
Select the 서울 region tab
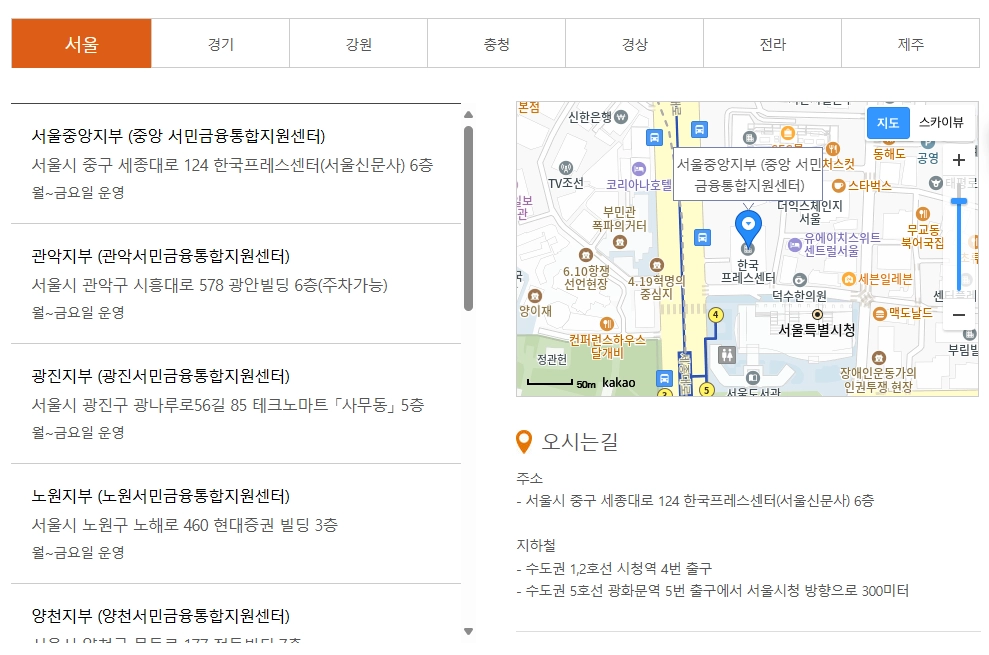81,44
